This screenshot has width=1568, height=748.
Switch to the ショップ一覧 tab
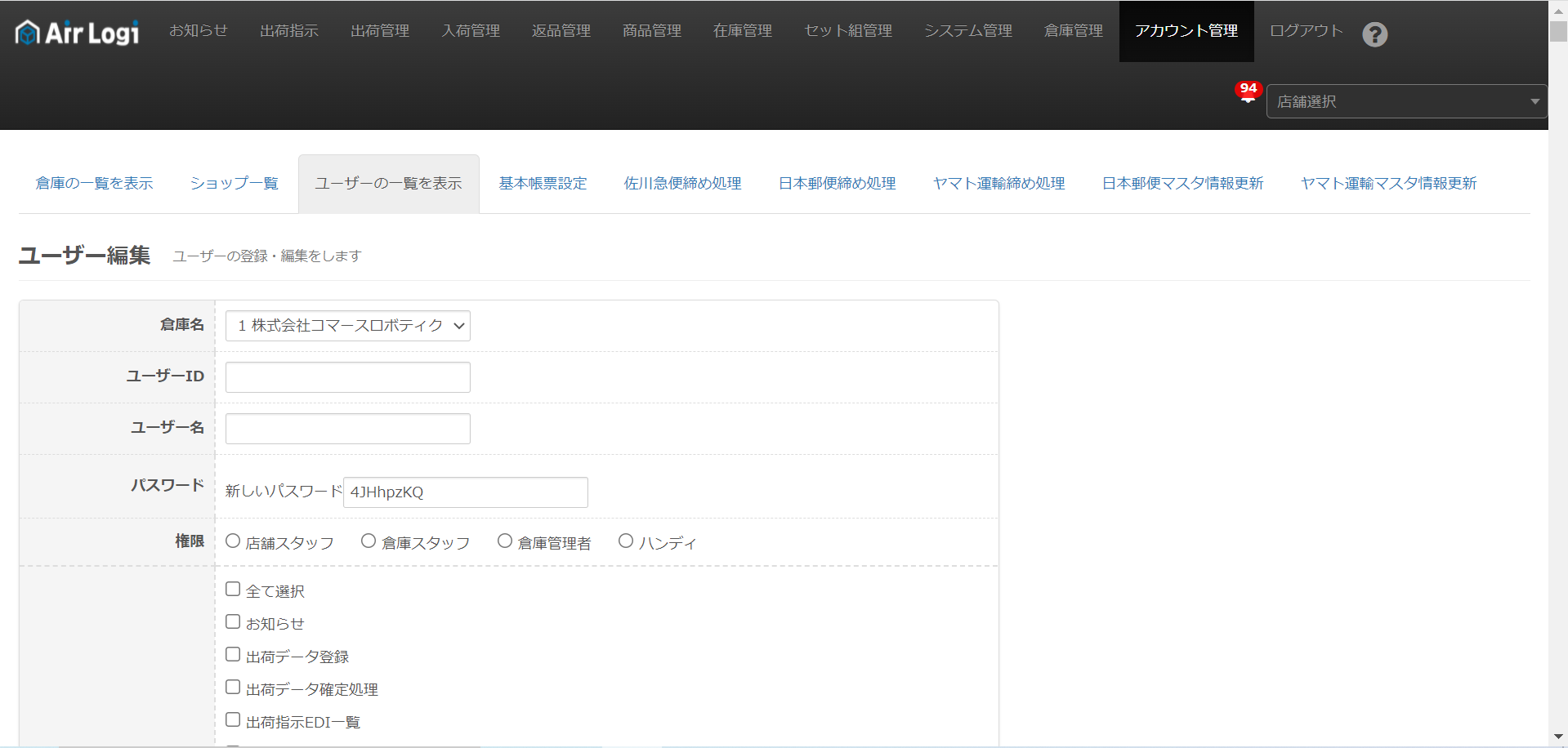point(233,183)
